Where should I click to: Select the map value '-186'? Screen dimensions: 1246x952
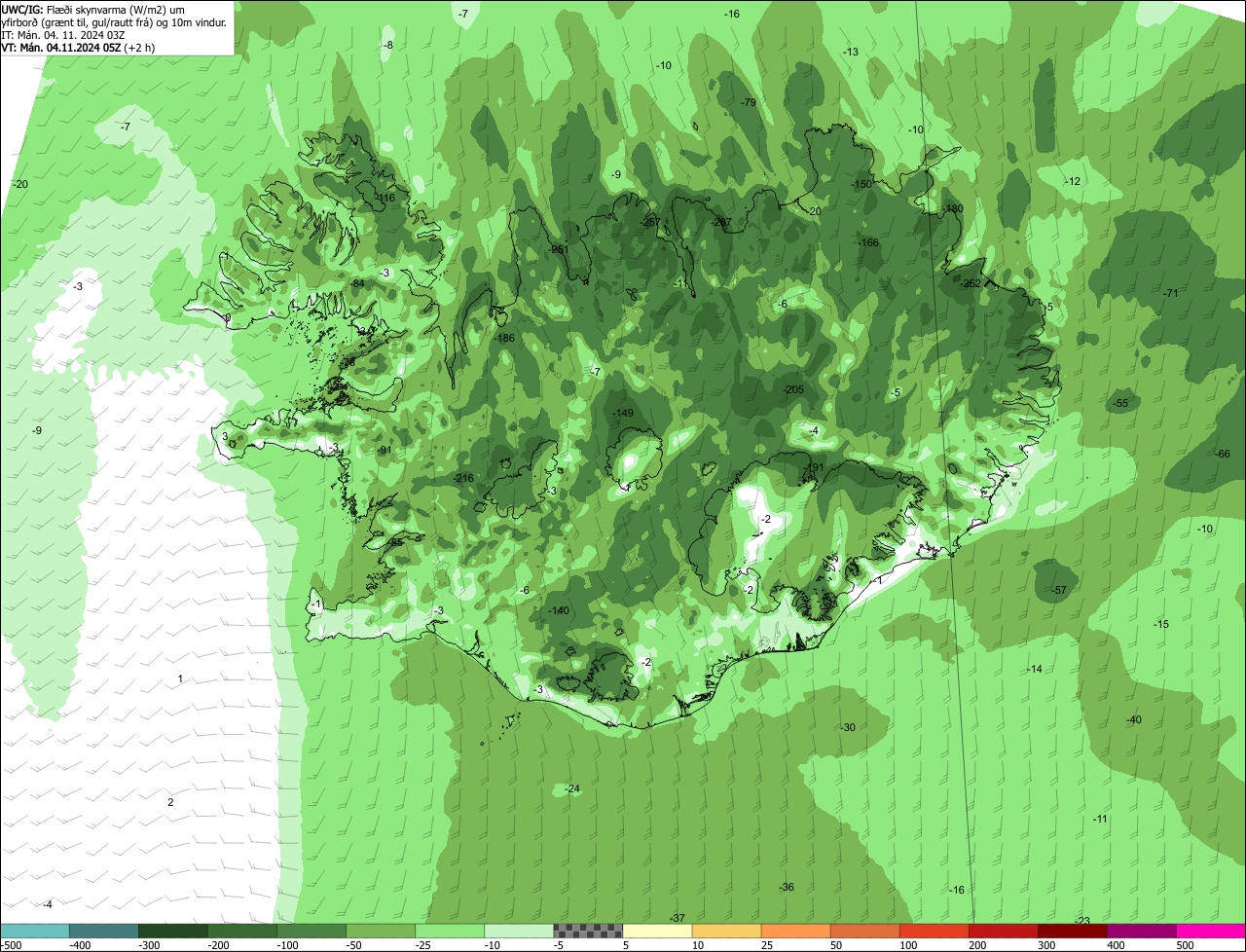point(504,338)
